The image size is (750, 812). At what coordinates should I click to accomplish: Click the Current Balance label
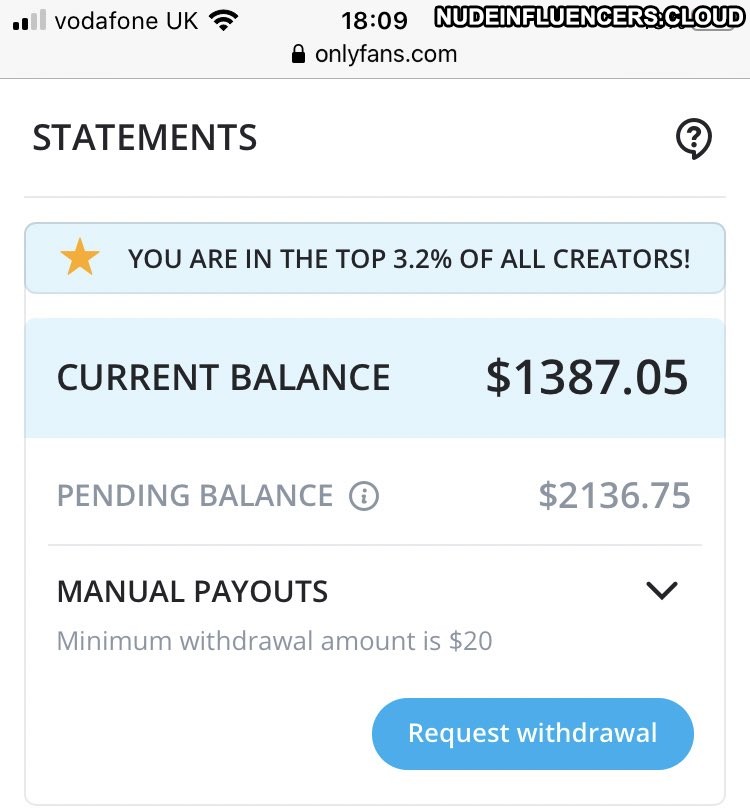[223, 378]
